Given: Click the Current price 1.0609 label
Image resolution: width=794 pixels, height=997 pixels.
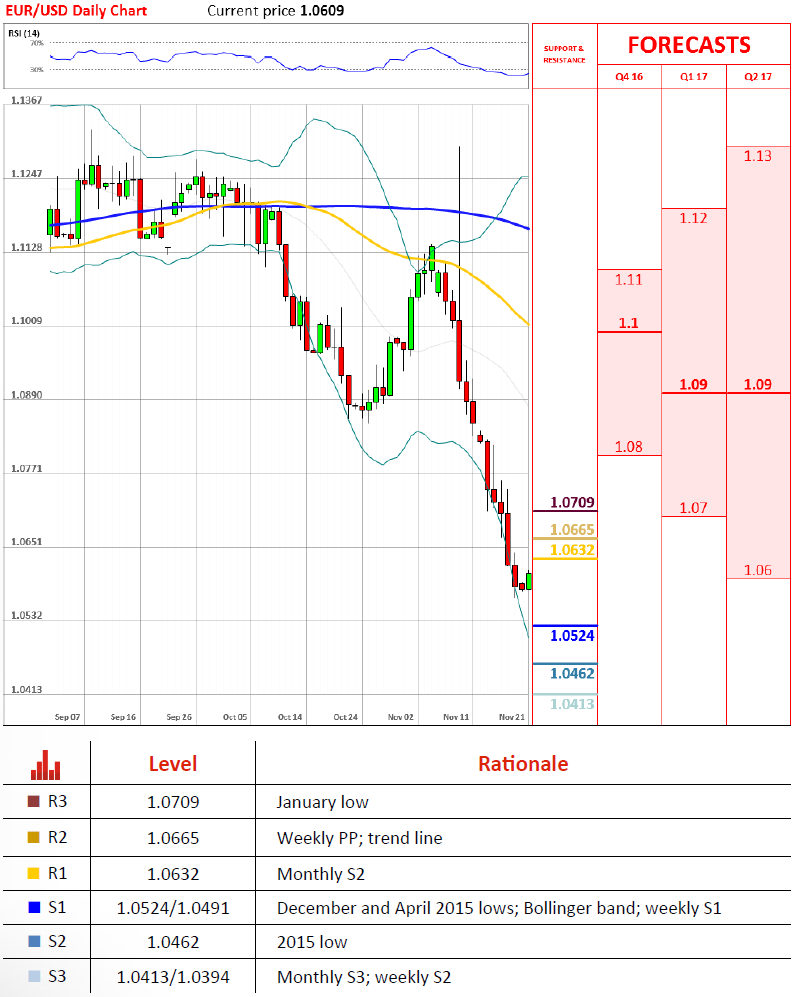Looking at the screenshot, I should click(275, 11).
